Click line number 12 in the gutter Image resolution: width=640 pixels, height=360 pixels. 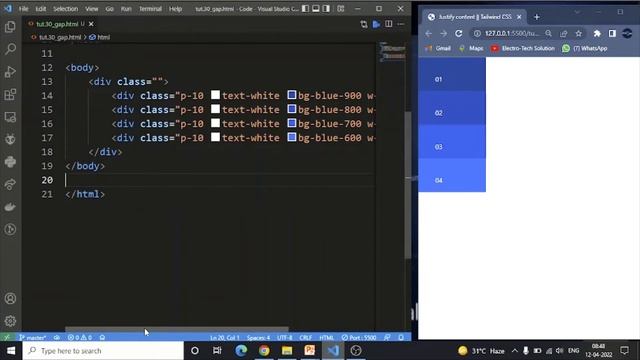click(47, 68)
